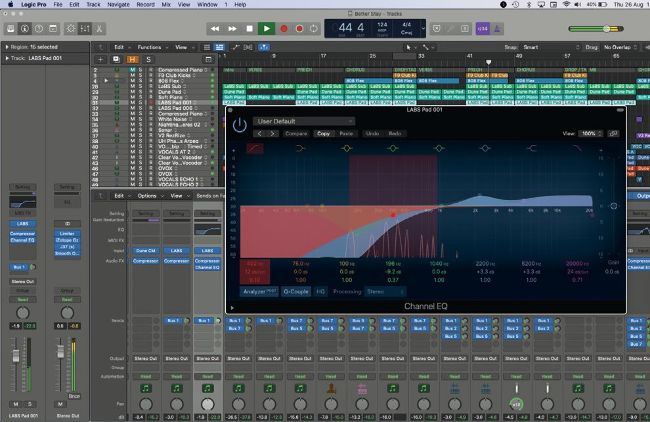The width and height of the screenshot is (650, 422).
Task: Click the link icon in Channel EQ
Action: (613, 133)
